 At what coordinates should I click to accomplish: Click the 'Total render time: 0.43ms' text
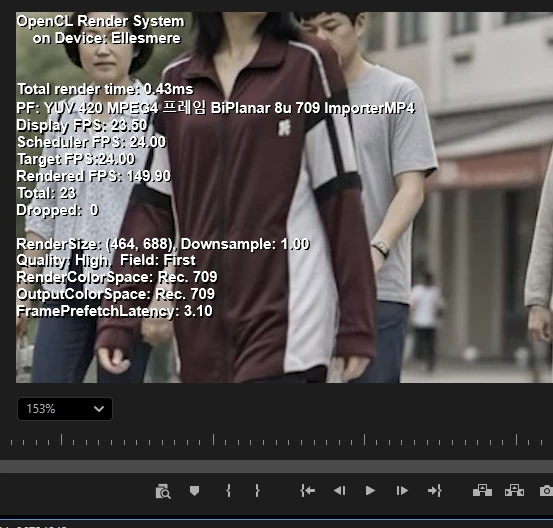pyautogui.click(x=105, y=89)
